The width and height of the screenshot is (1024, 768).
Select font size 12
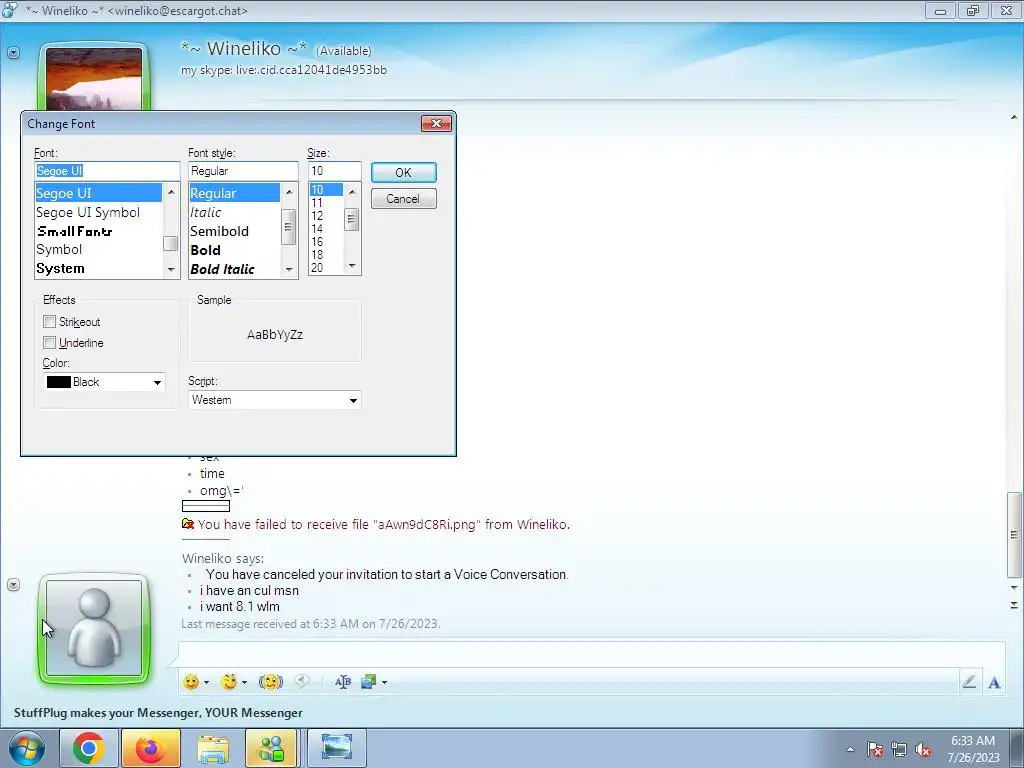317,216
